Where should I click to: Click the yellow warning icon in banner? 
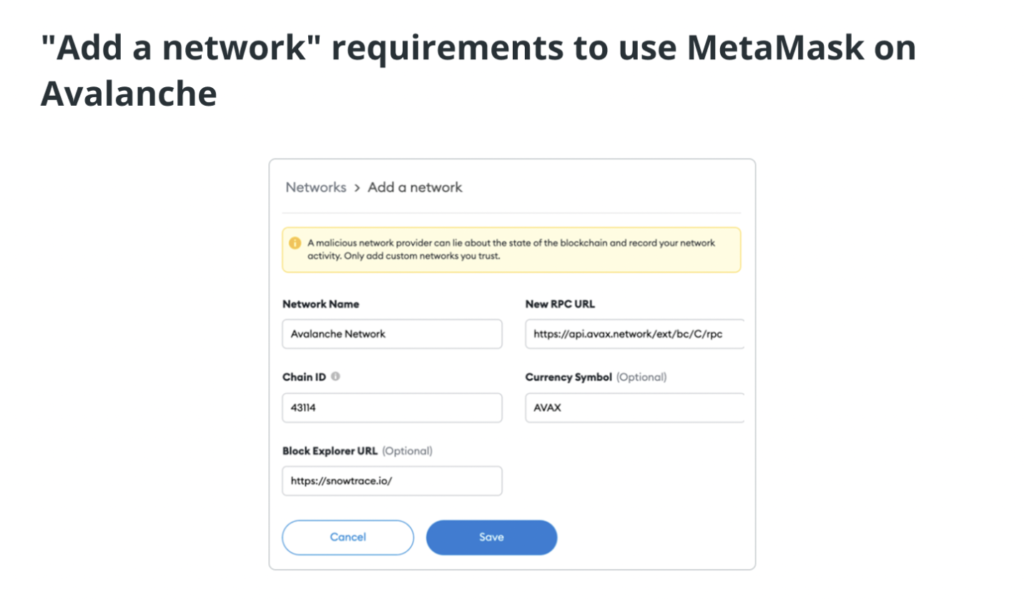[295, 243]
